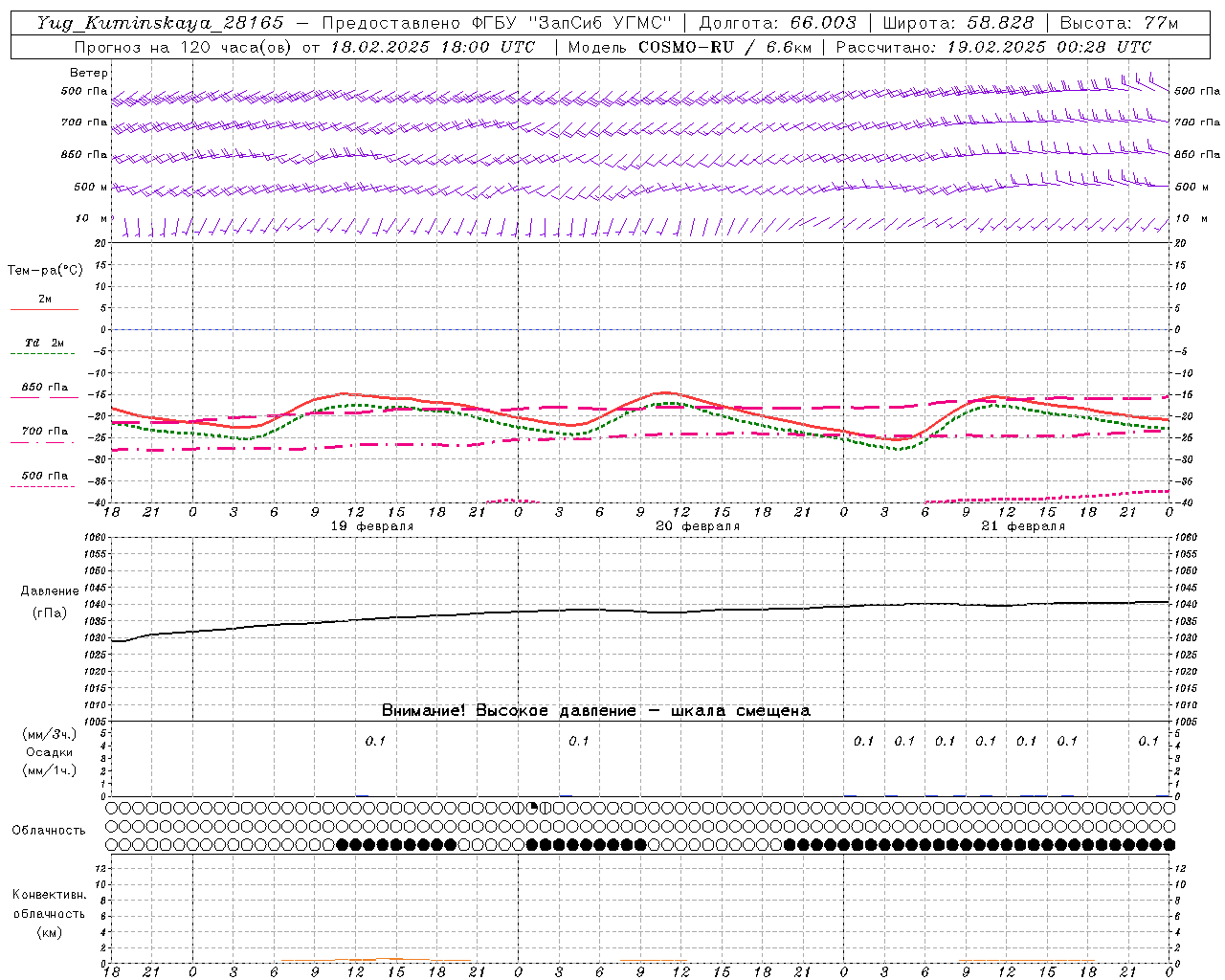Click the 21 февраля date label

pyautogui.click(x=1023, y=526)
